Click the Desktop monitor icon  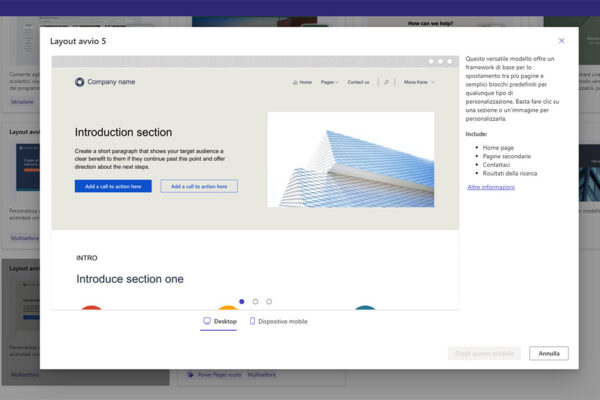pyautogui.click(x=207, y=321)
